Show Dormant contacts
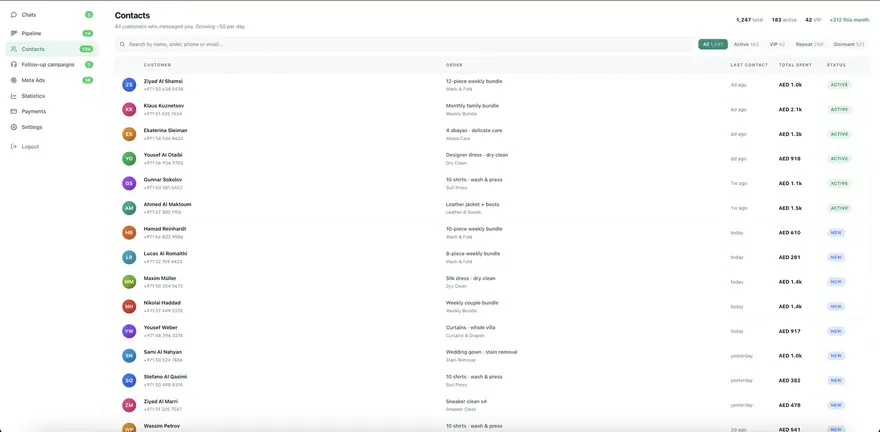880x432 pixels. 849,44
